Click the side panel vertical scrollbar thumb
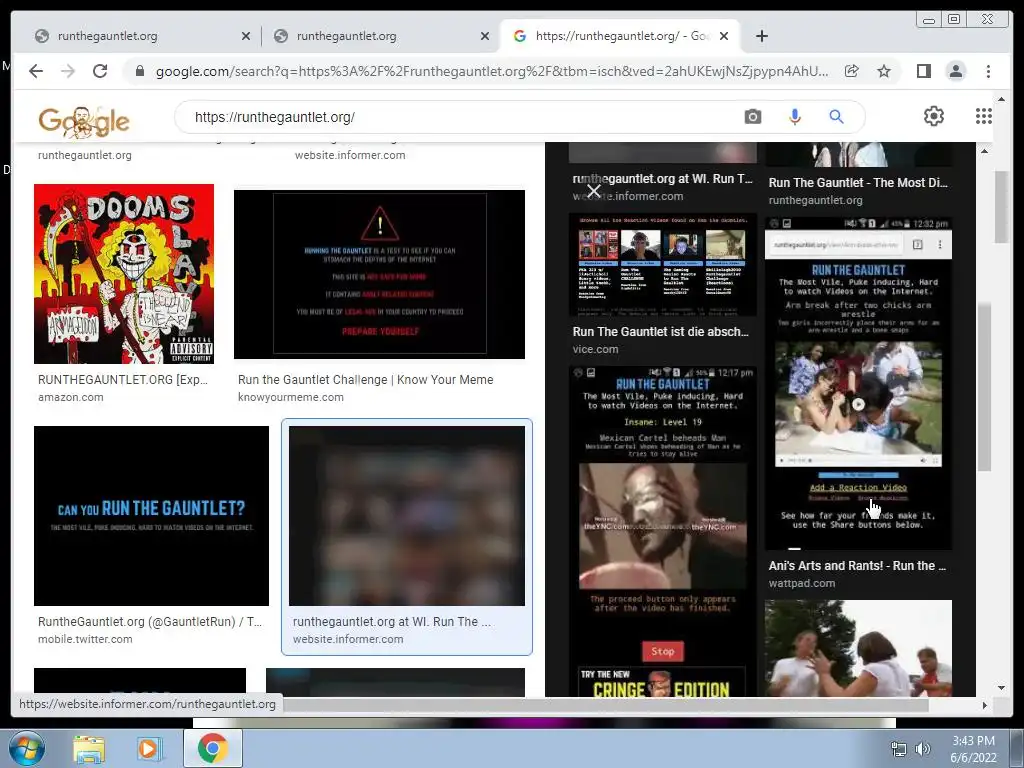 [x=984, y=385]
